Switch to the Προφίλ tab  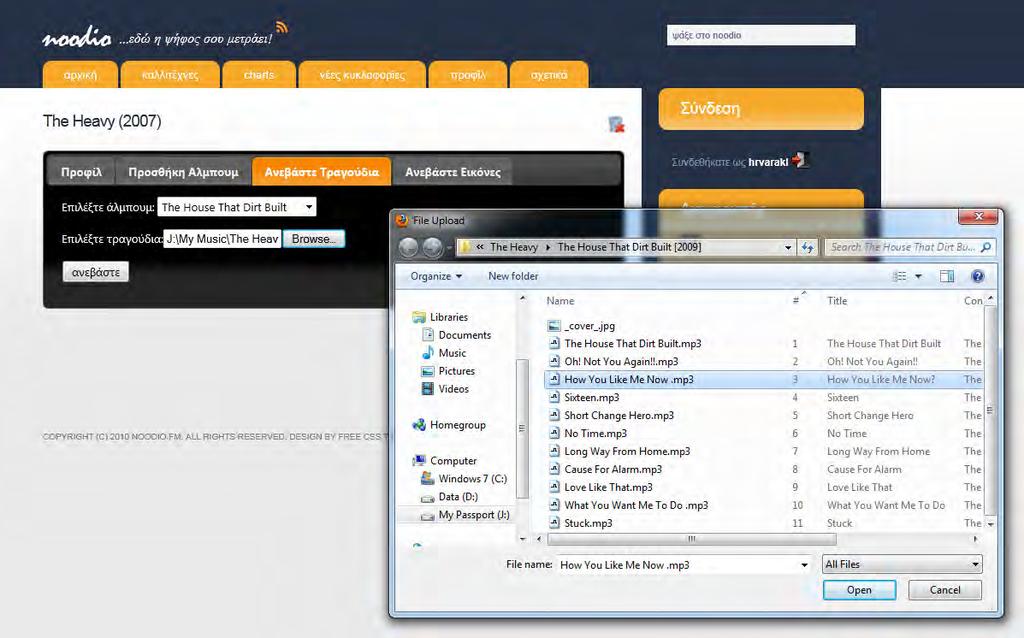[82, 172]
